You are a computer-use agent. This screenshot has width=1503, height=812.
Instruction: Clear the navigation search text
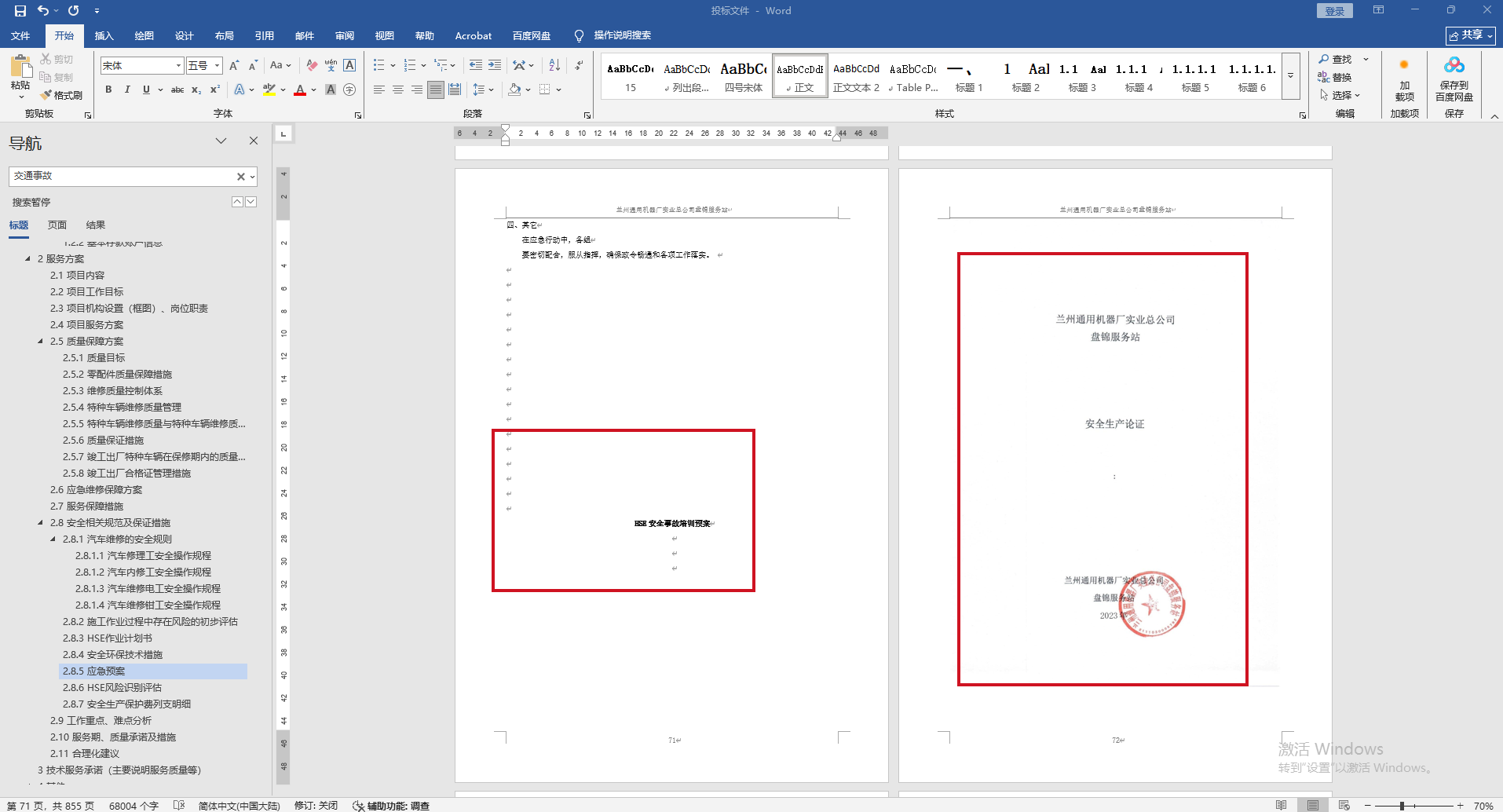(x=241, y=177)
